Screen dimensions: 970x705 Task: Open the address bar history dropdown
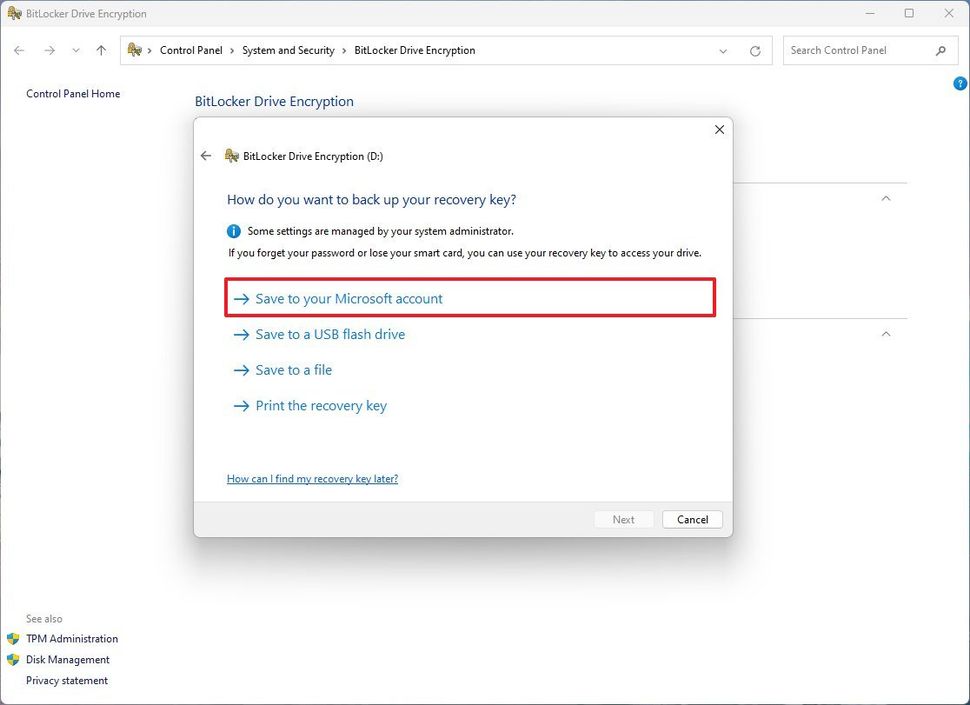(723, 50)
